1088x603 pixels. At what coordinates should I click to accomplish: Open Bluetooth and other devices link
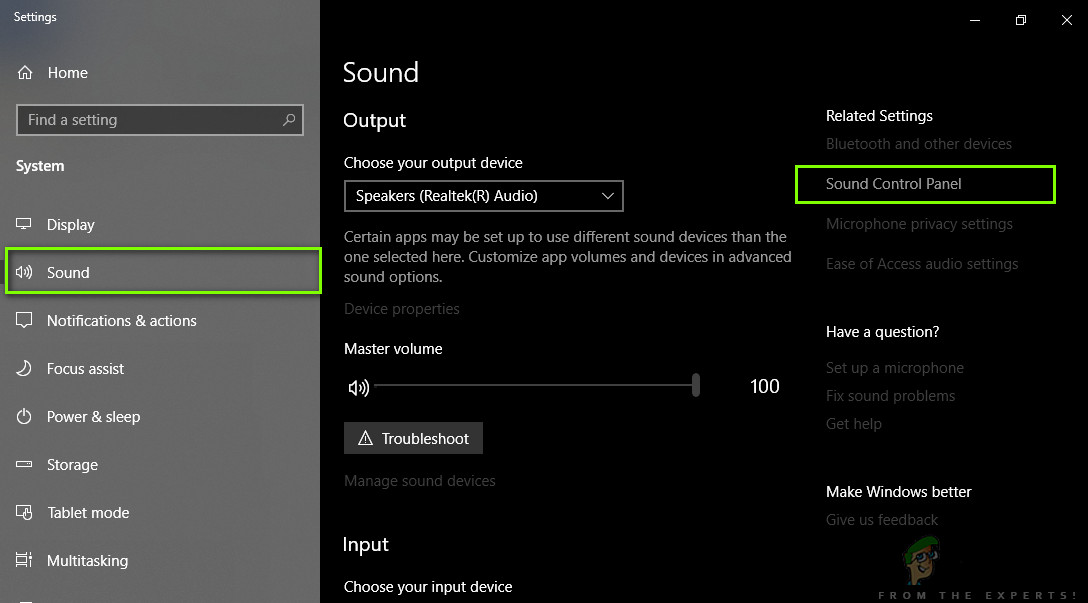click(x=918, y=144)
